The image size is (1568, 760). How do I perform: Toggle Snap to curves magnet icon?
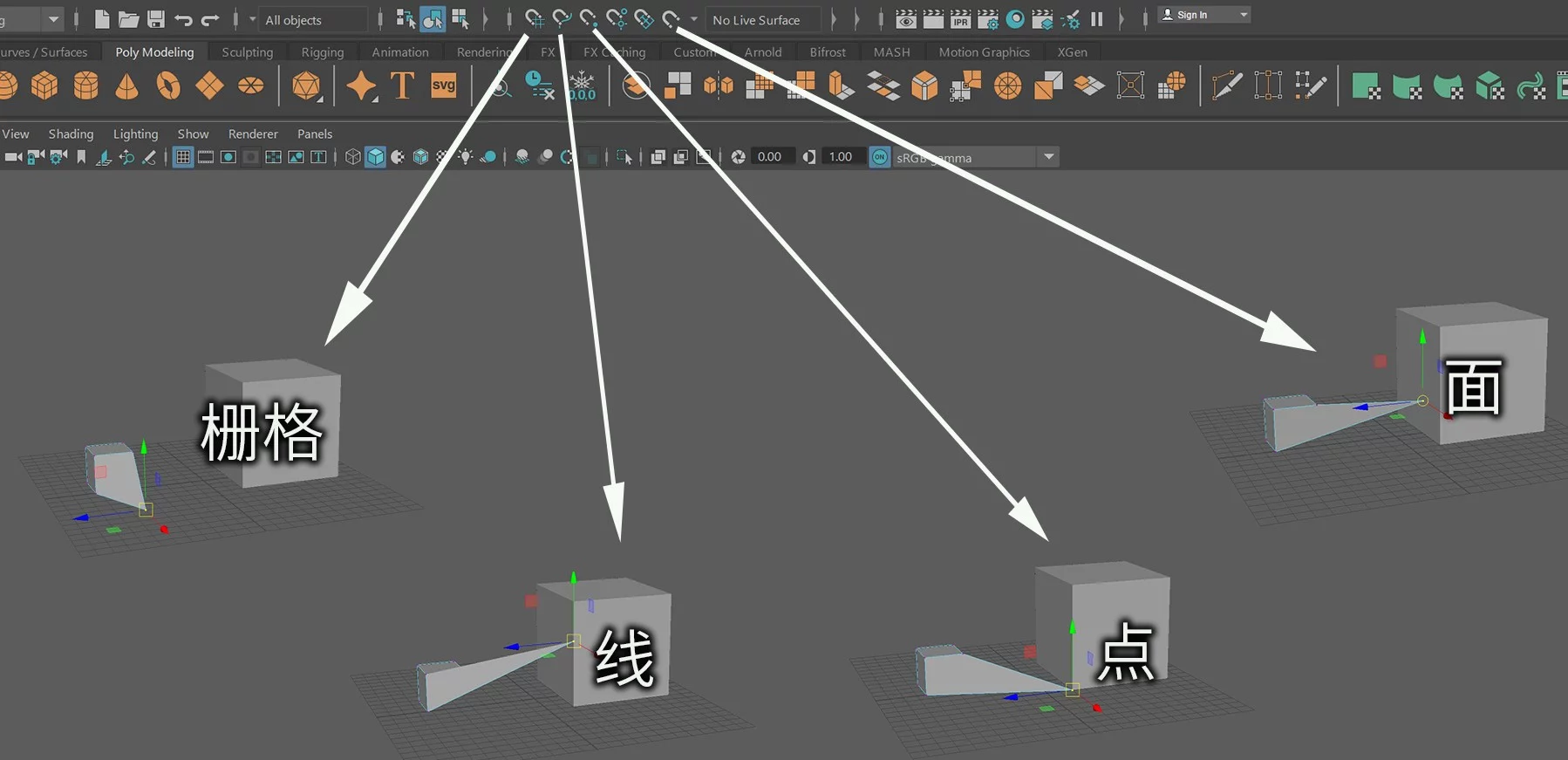[562, 19]
